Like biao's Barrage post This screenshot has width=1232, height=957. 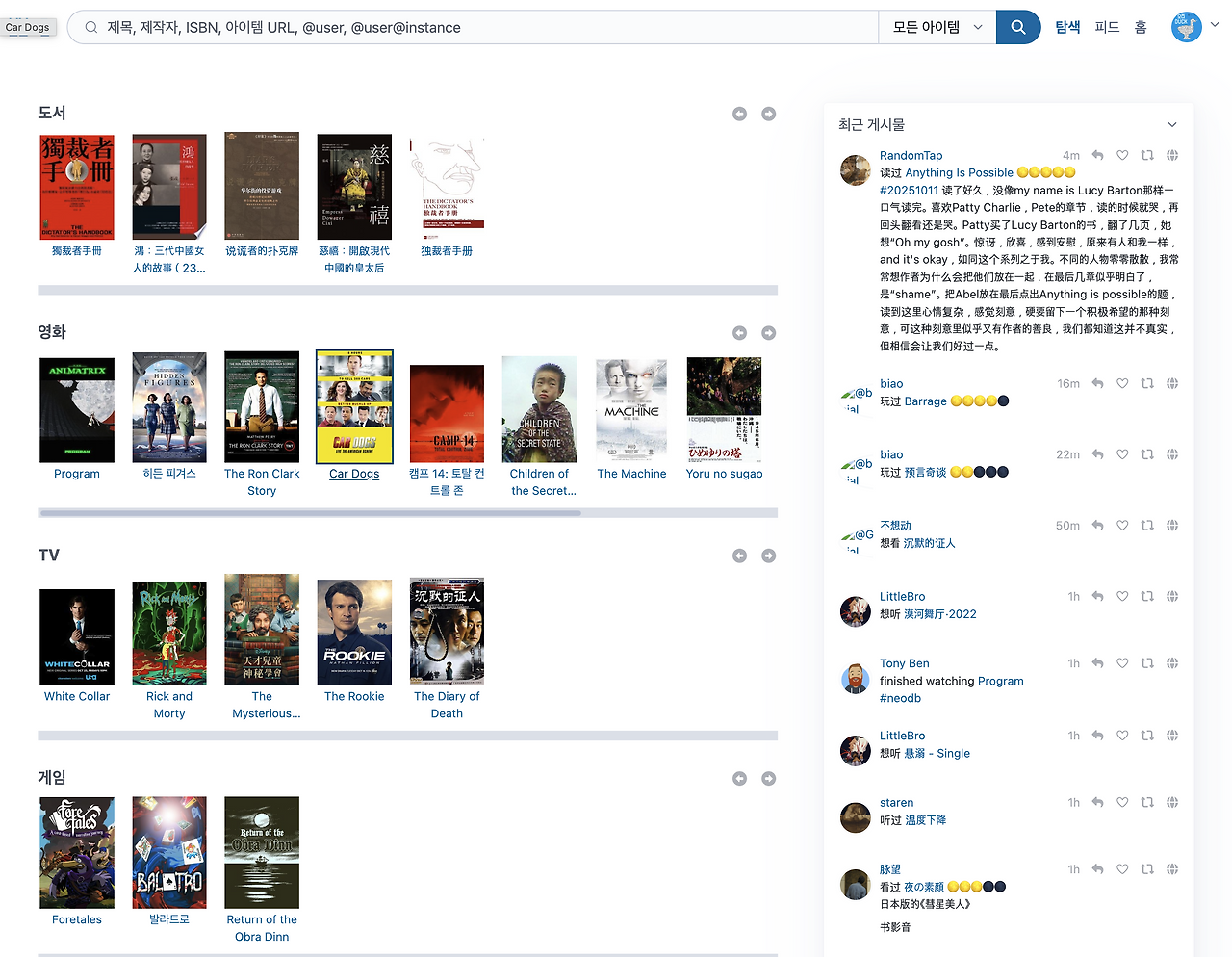point(1122,383)
